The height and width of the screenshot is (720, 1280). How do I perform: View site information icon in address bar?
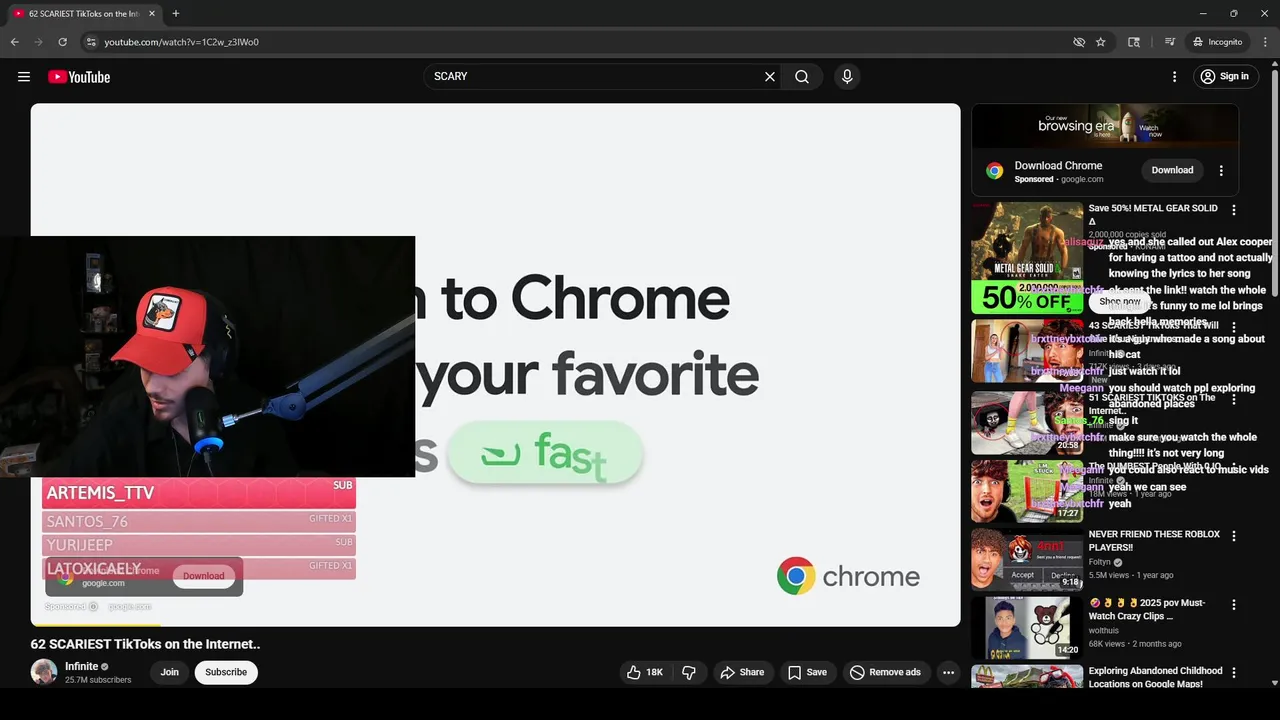coord(91,42)
